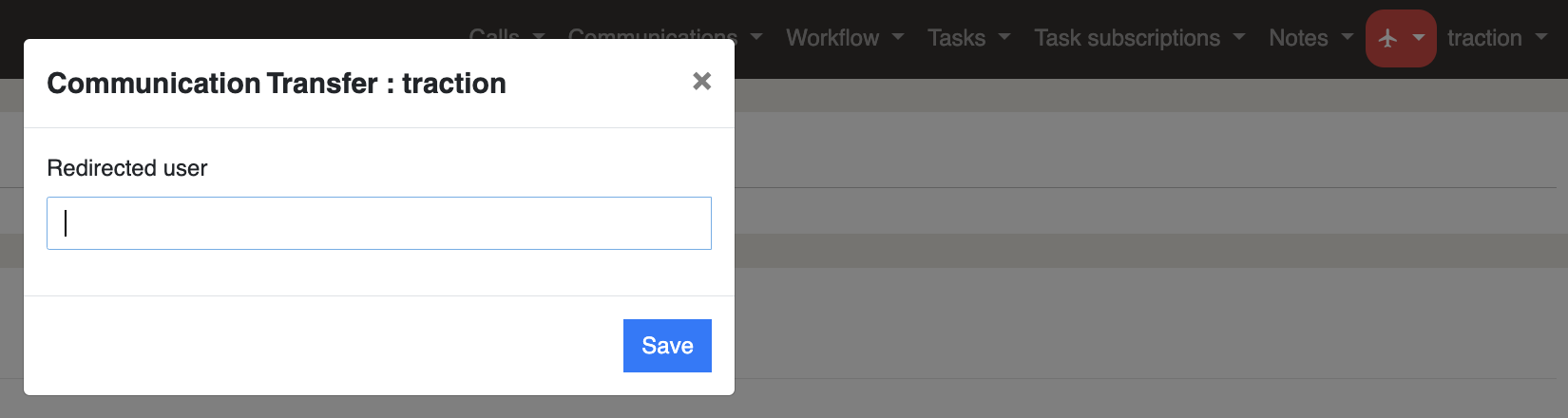Expand the caret next to Tasks
The image size is (1568, 418).
tap(1004, 38)
